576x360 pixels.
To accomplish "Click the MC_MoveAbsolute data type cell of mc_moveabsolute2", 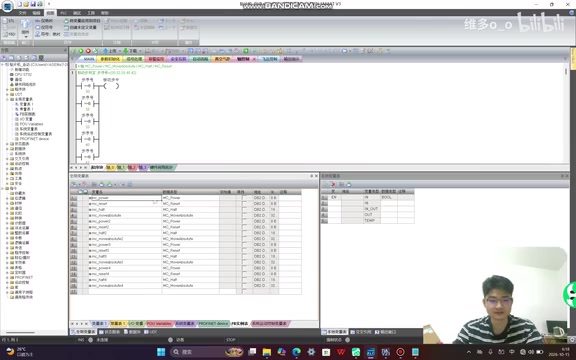I will coord(190,239).
